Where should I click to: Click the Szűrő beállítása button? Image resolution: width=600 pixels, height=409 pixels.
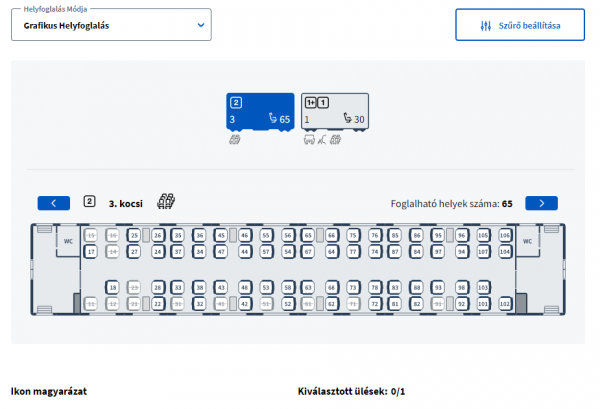519,25
